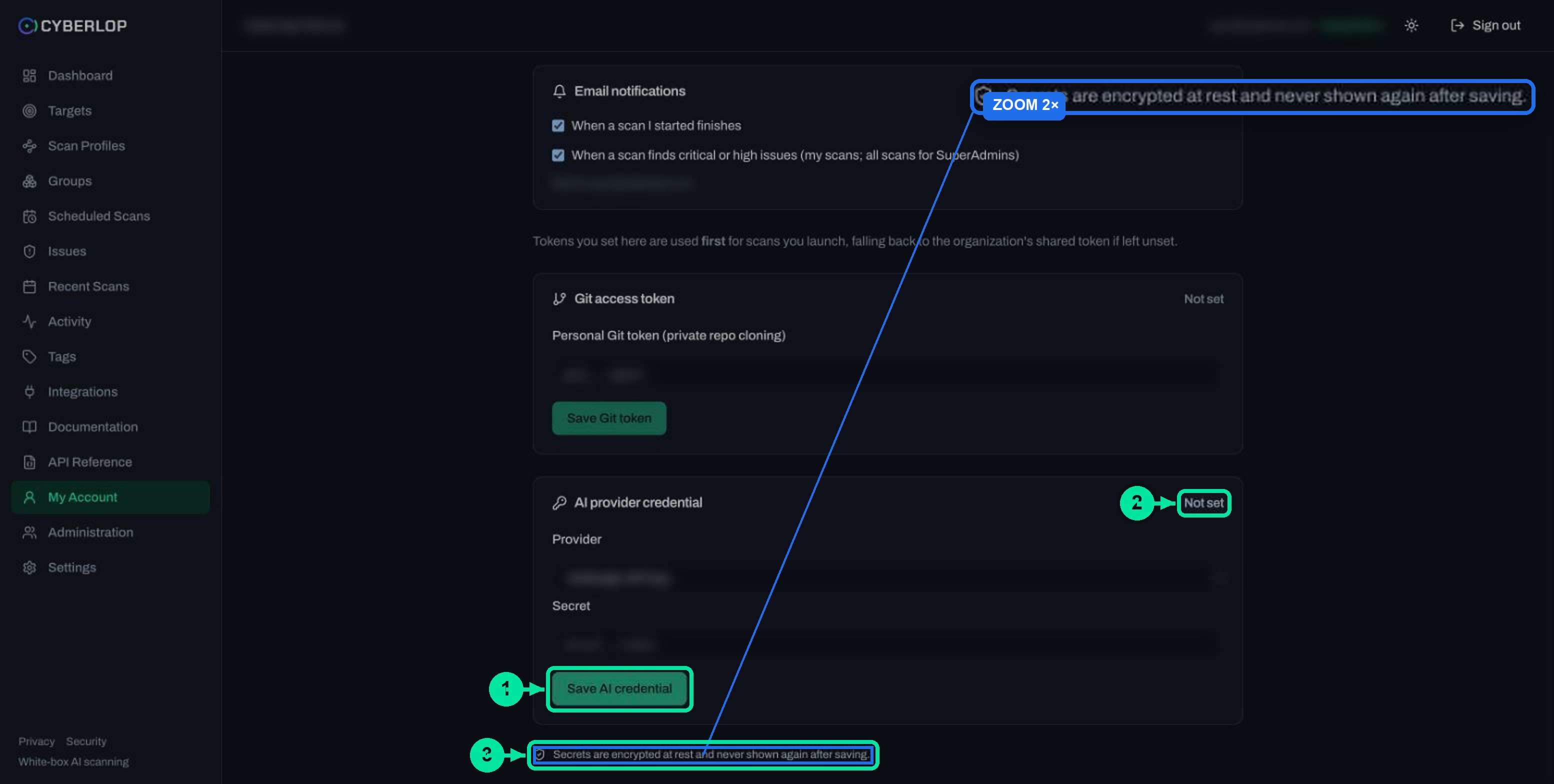Uncheck critical or high issues notification
The image size is (1554, 784).
(558, 155)
